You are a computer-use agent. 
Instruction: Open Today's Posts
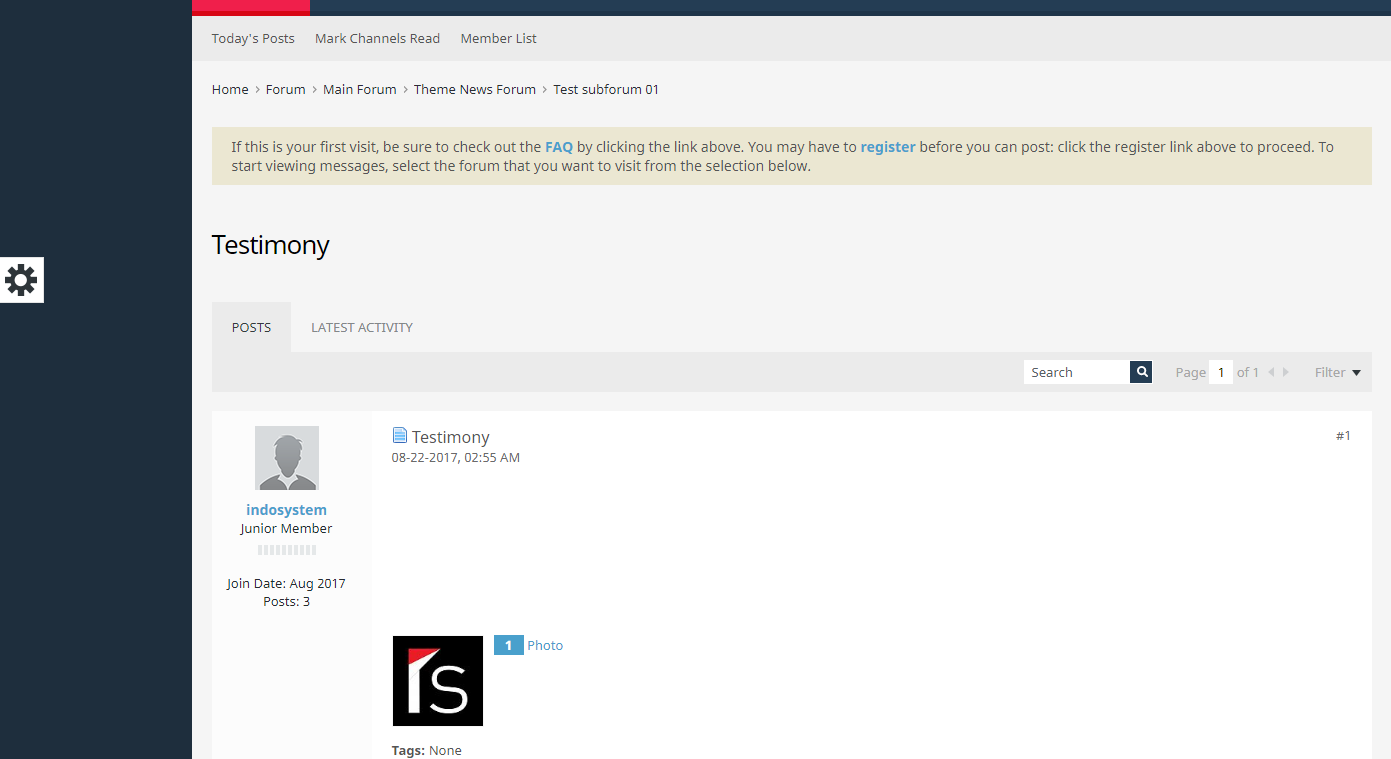click(253, 38)
